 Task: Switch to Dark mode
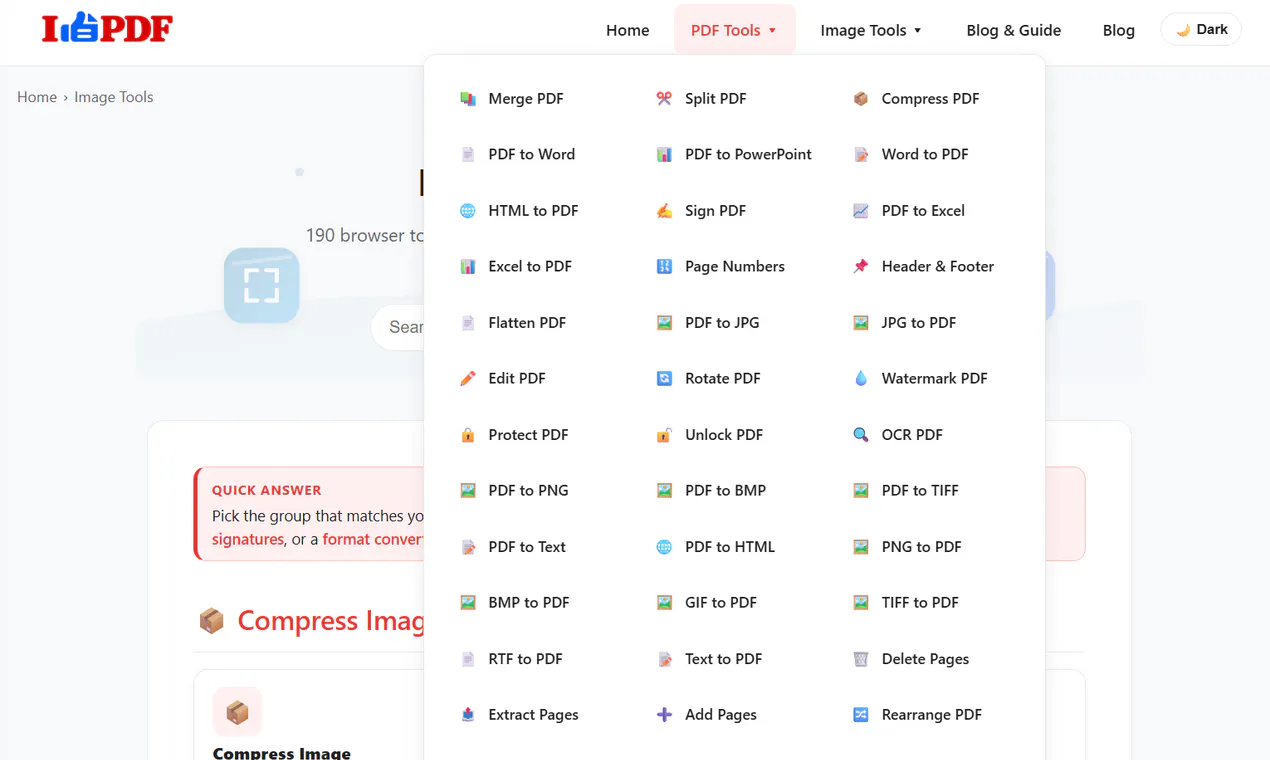coord(1201,30)
